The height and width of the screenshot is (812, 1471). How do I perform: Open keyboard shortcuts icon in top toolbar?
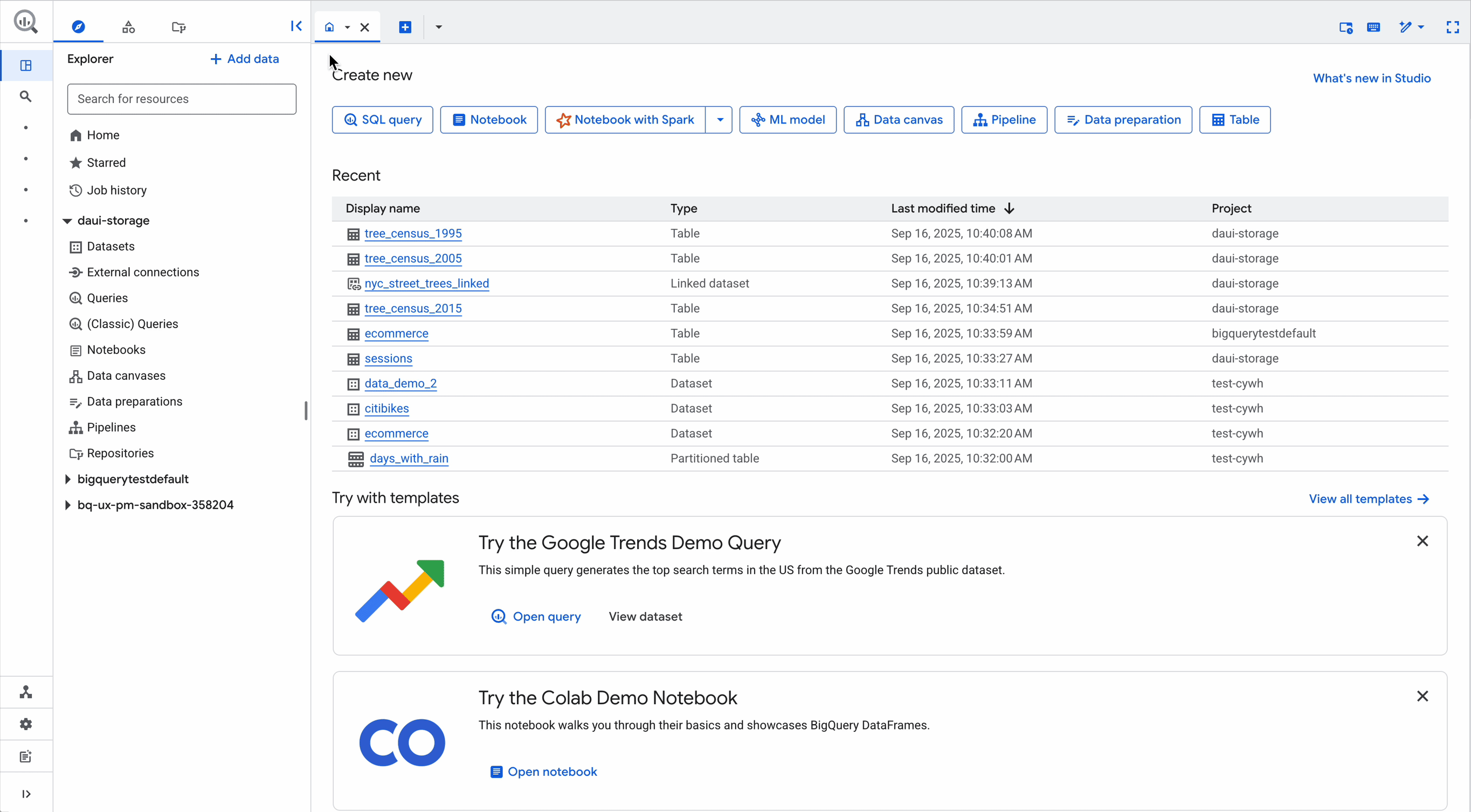pos(1373,27)
